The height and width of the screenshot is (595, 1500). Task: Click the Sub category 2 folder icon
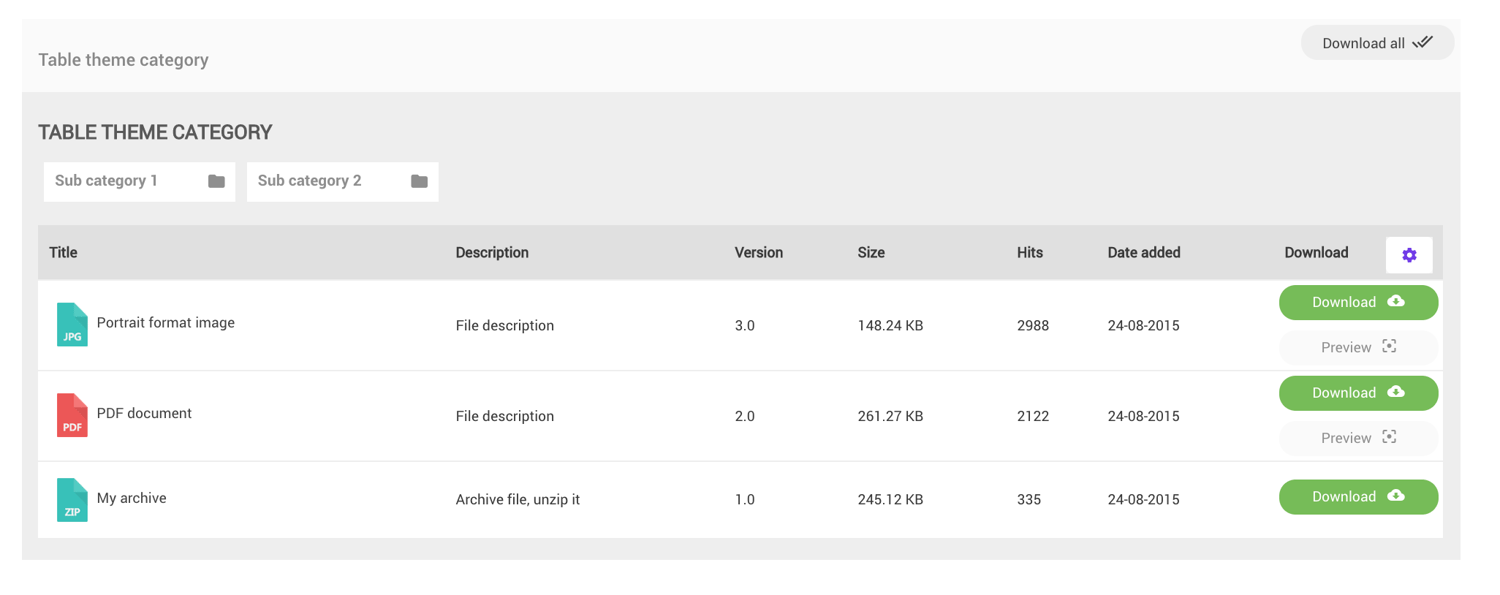coord(419,181)
